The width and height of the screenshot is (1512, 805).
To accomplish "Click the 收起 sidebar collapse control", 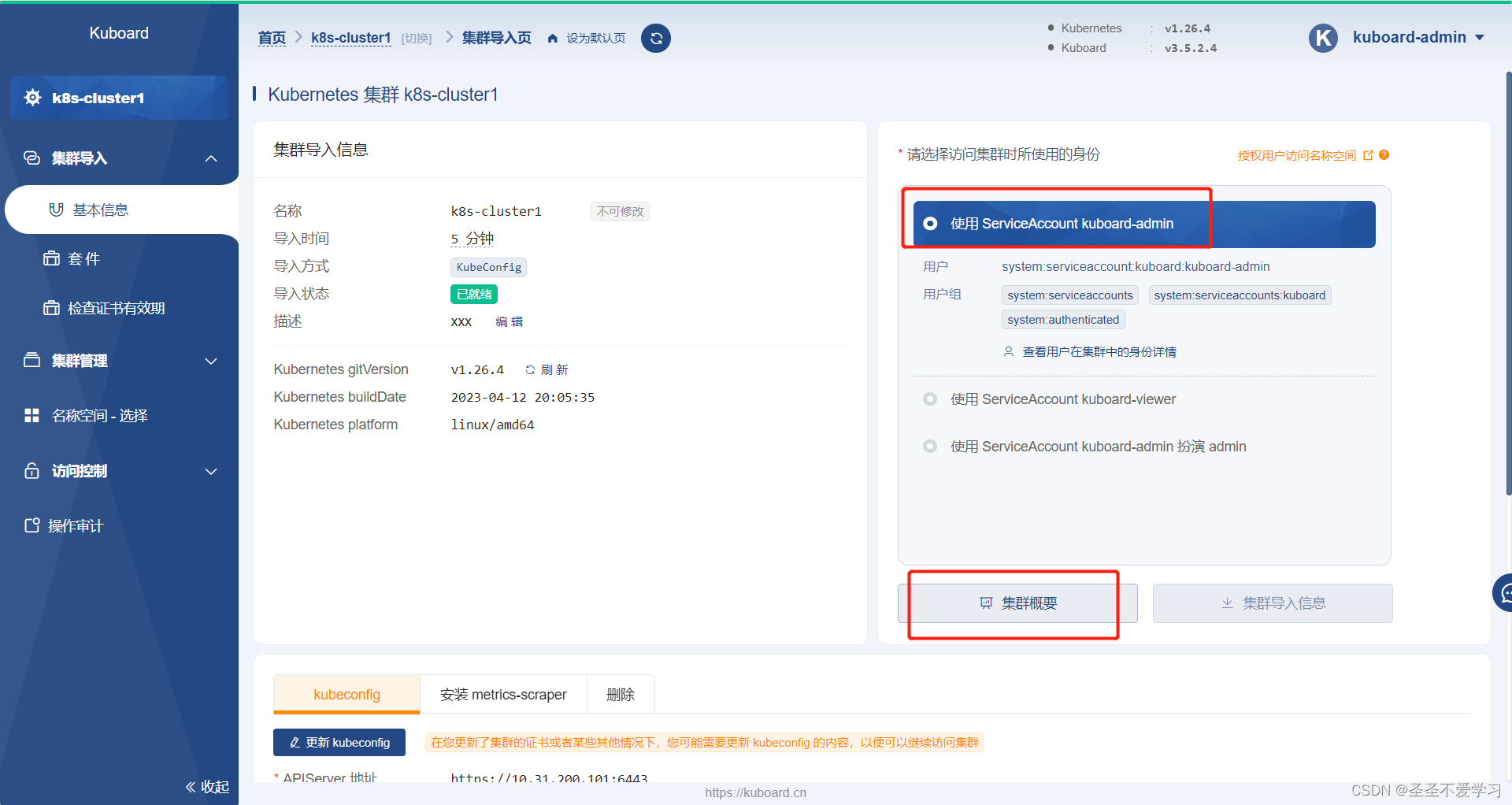I will [x=207, y=786].
